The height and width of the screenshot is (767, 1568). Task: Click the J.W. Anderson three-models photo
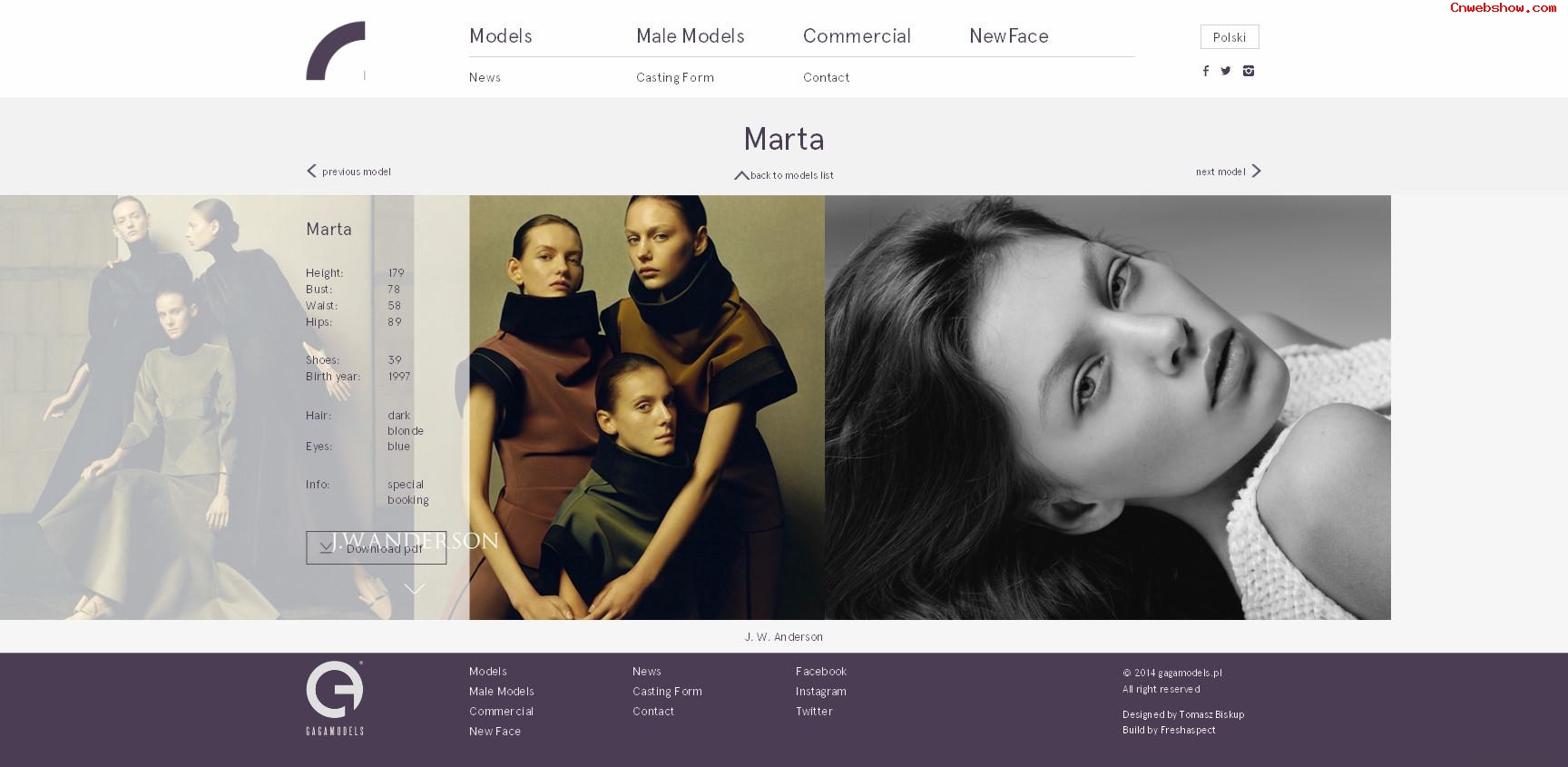pyautogui.click(x=647, y=408)
